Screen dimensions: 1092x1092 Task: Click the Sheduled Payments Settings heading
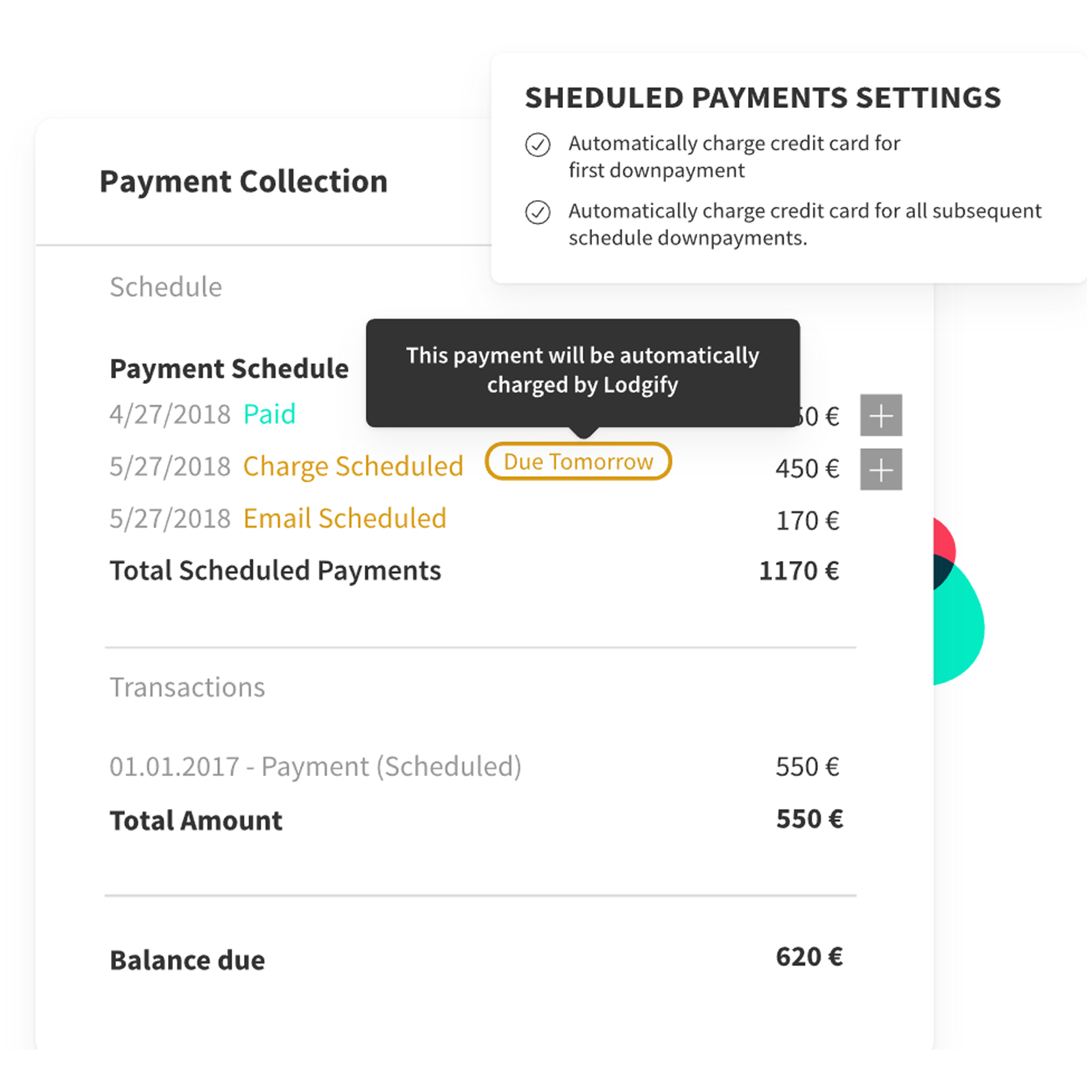pyautogui.click(x=763, y=98)
